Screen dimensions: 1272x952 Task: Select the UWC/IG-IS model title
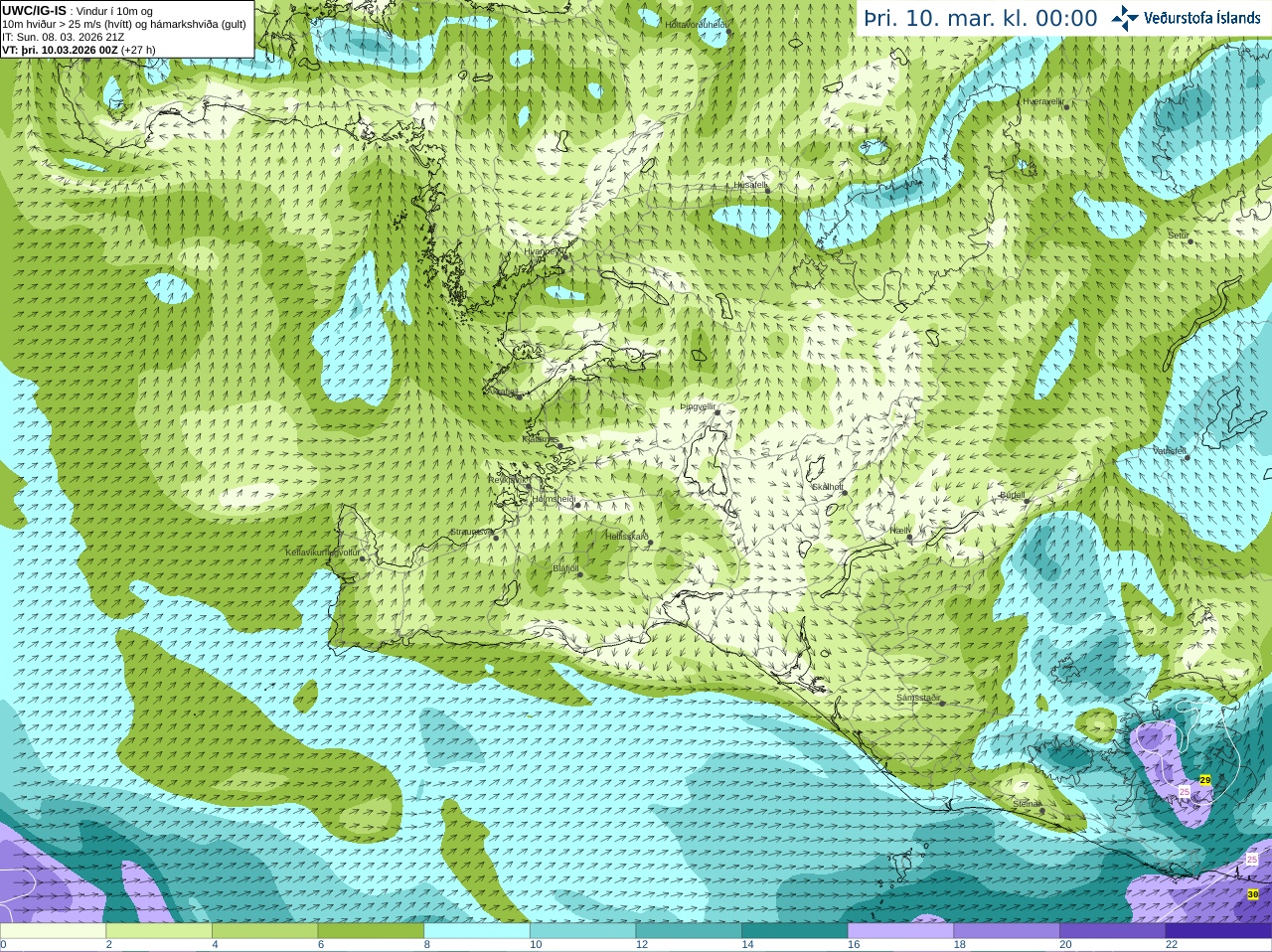pyautogui.click(x=34, y=10)
